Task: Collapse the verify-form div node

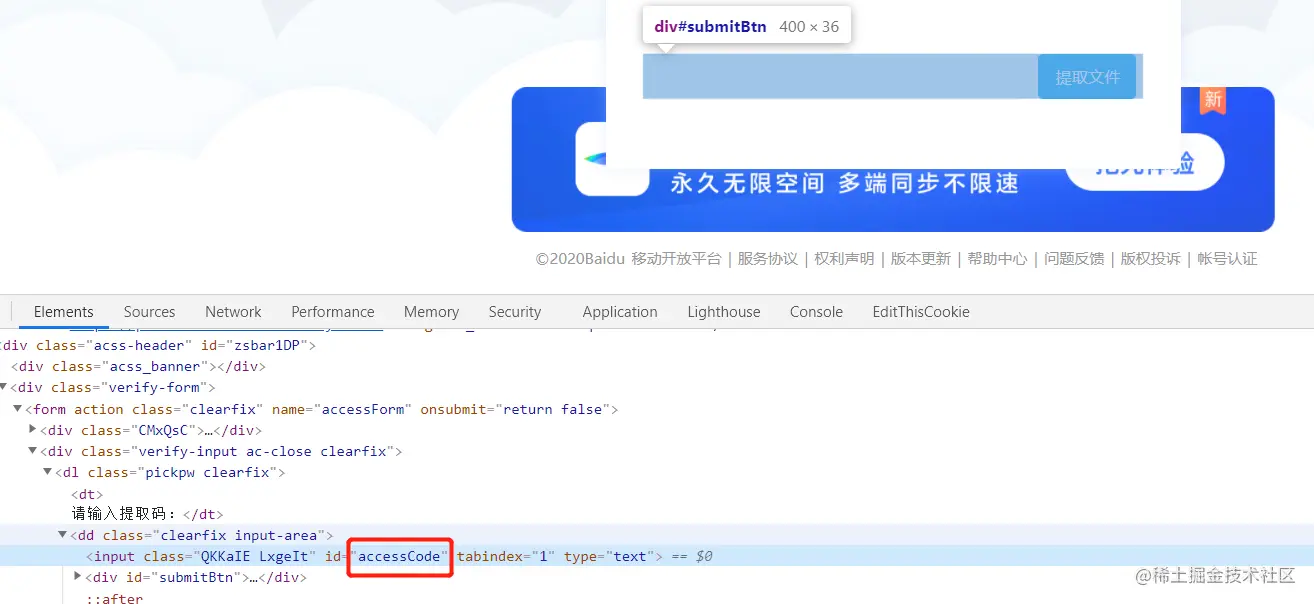Action: coord(4,387)
